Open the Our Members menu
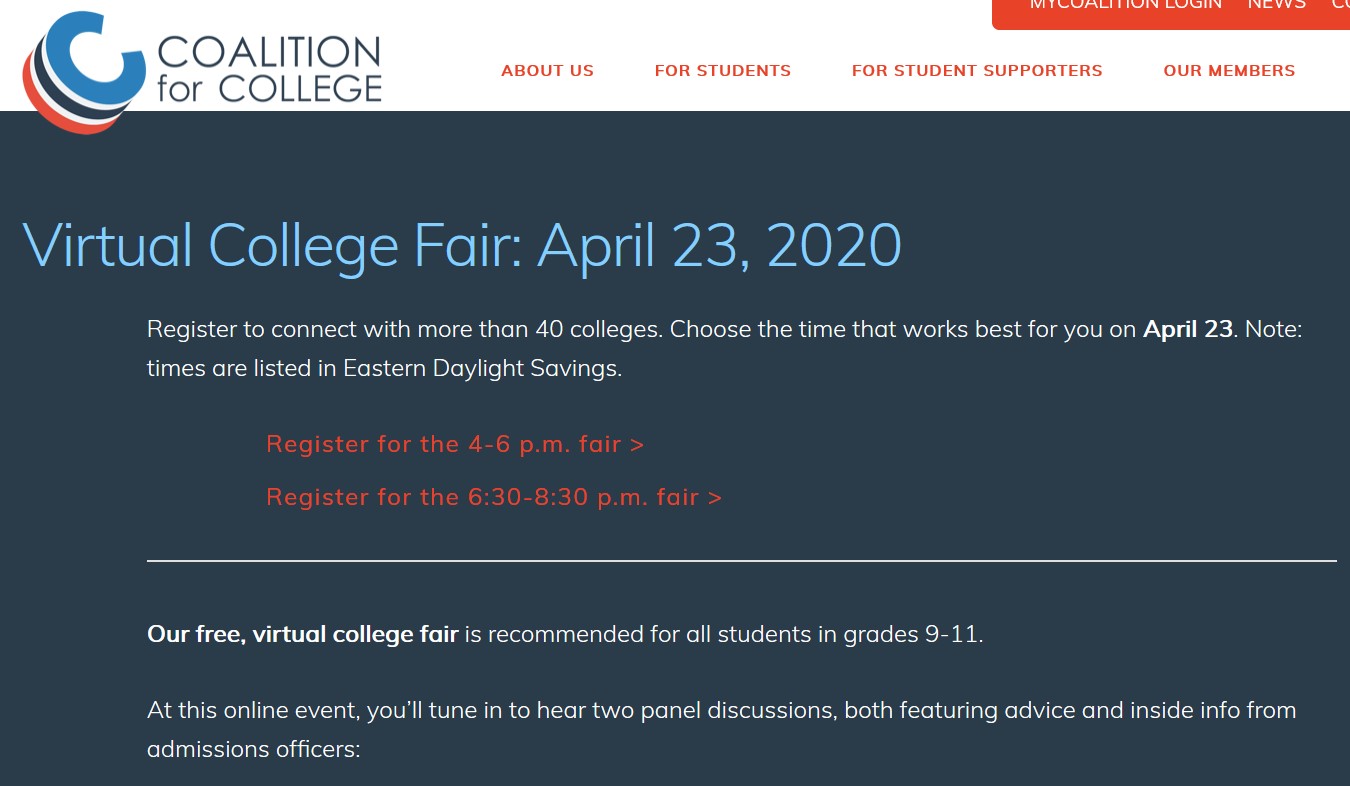This screenshot has height=786, width=1350. point(1229,71)
